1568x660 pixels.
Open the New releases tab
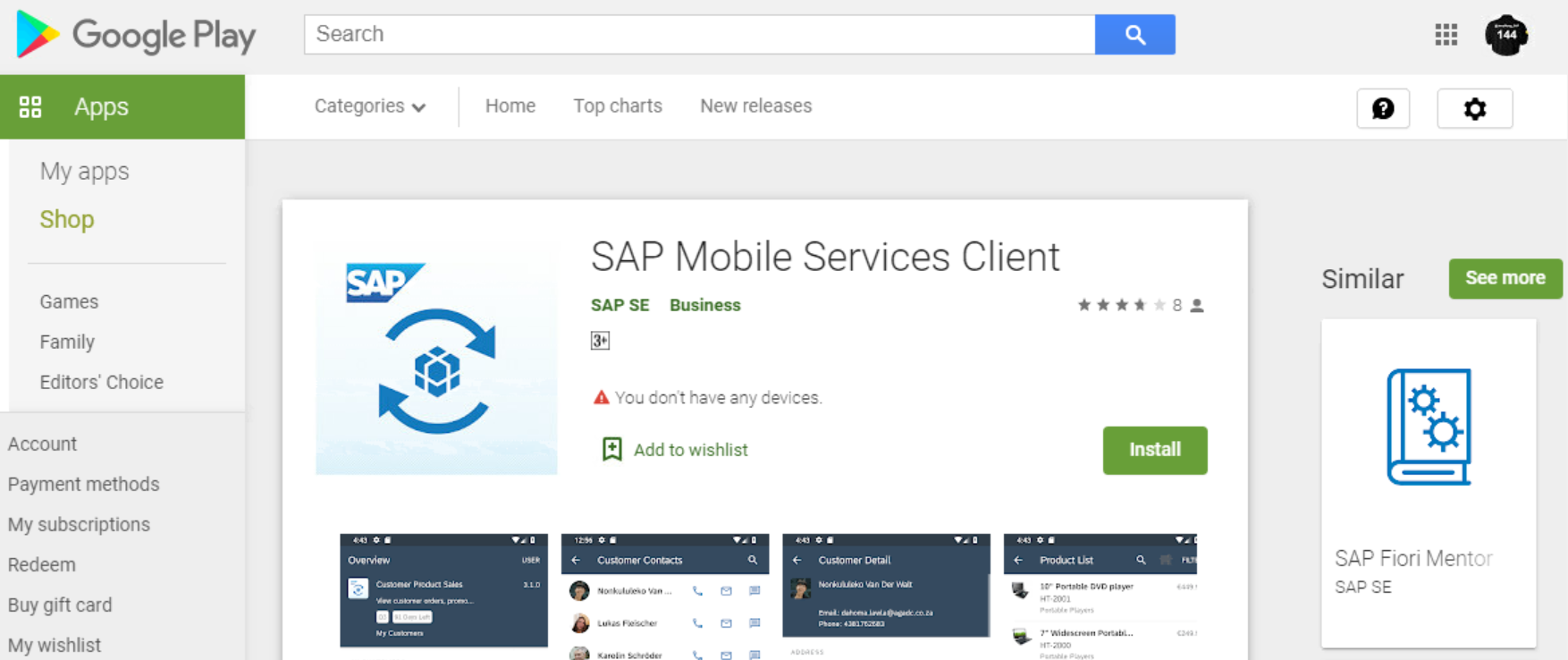click(x=756, y=106)
